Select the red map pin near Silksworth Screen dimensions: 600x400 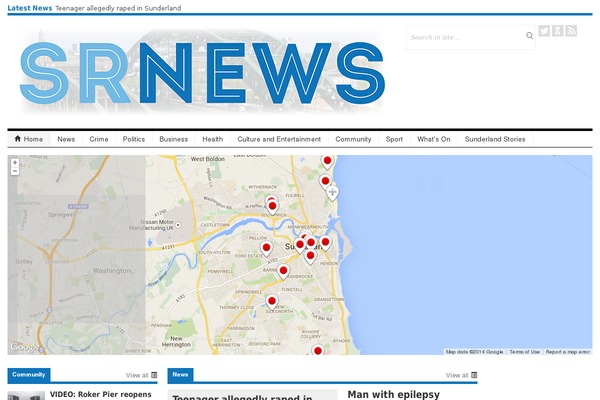pyautogui.click(x=272, y=302)
